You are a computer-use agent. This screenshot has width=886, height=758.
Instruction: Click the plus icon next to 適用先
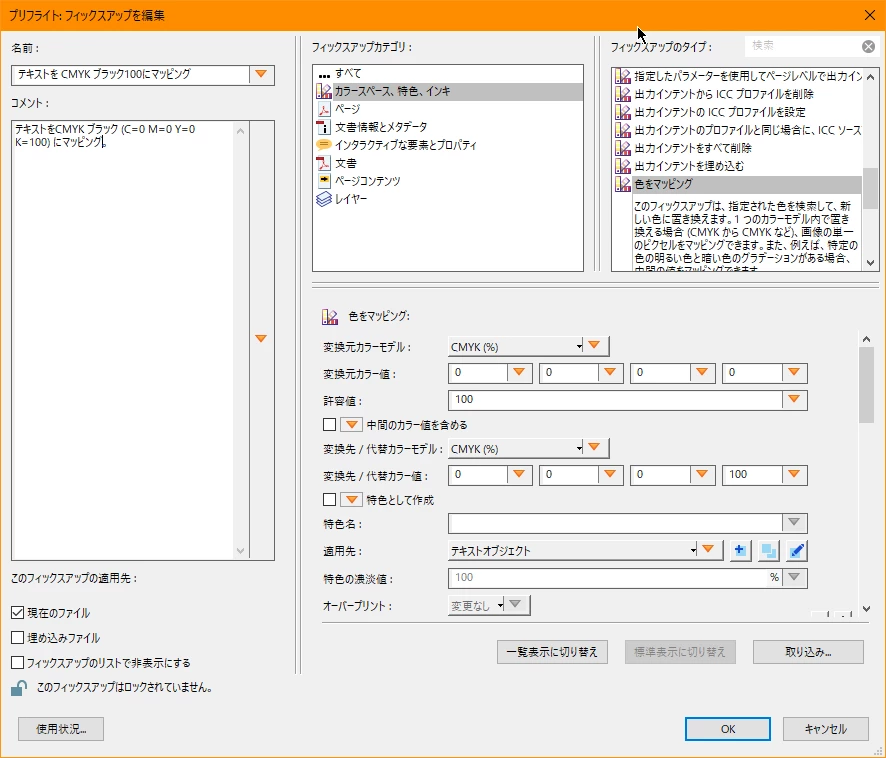coord(740,551)
